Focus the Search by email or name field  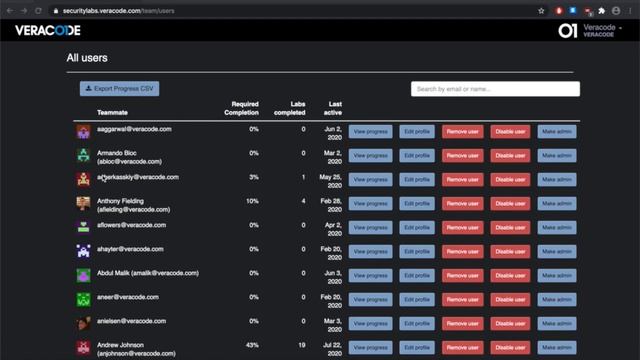[495, 89]
